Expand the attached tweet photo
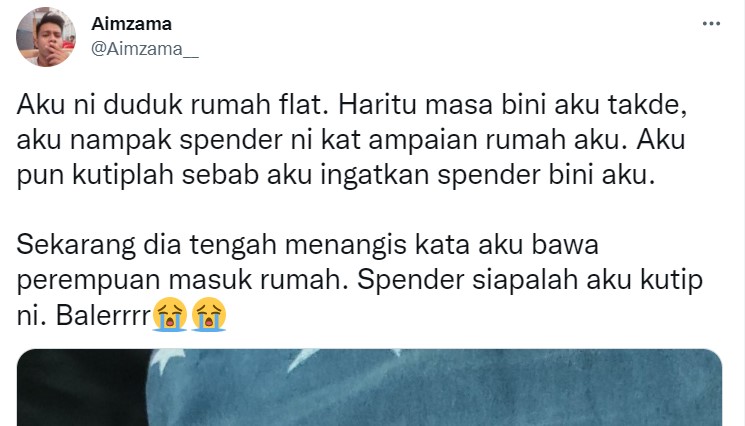This screenshot has width=745, height=426. (369, 388)
